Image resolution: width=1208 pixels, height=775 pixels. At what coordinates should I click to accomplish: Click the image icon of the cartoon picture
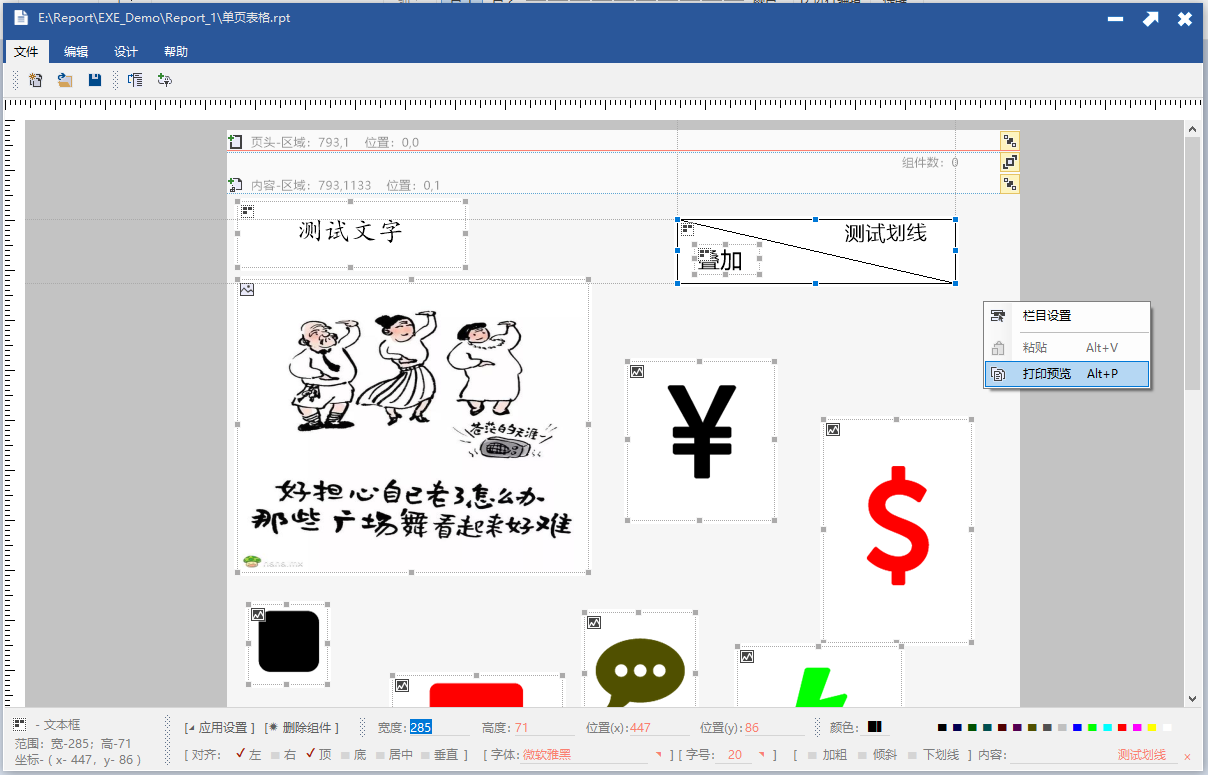click(x=247, y=290)
